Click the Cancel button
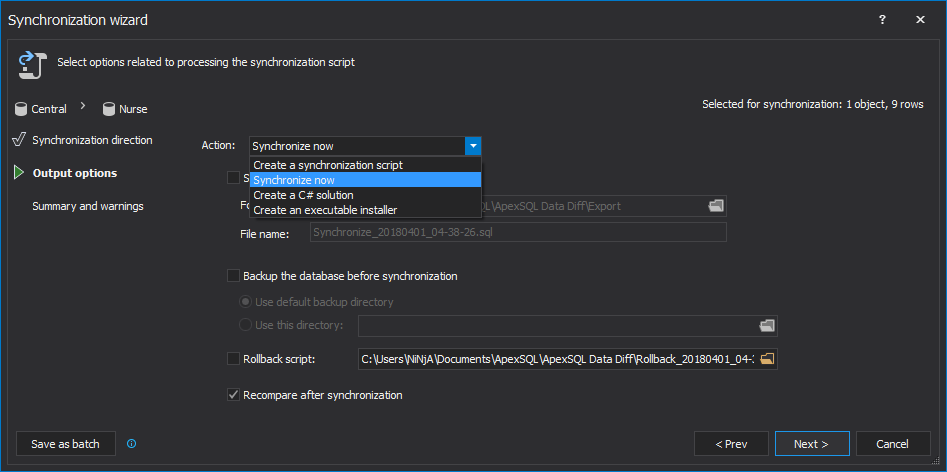 coord(893,444)
